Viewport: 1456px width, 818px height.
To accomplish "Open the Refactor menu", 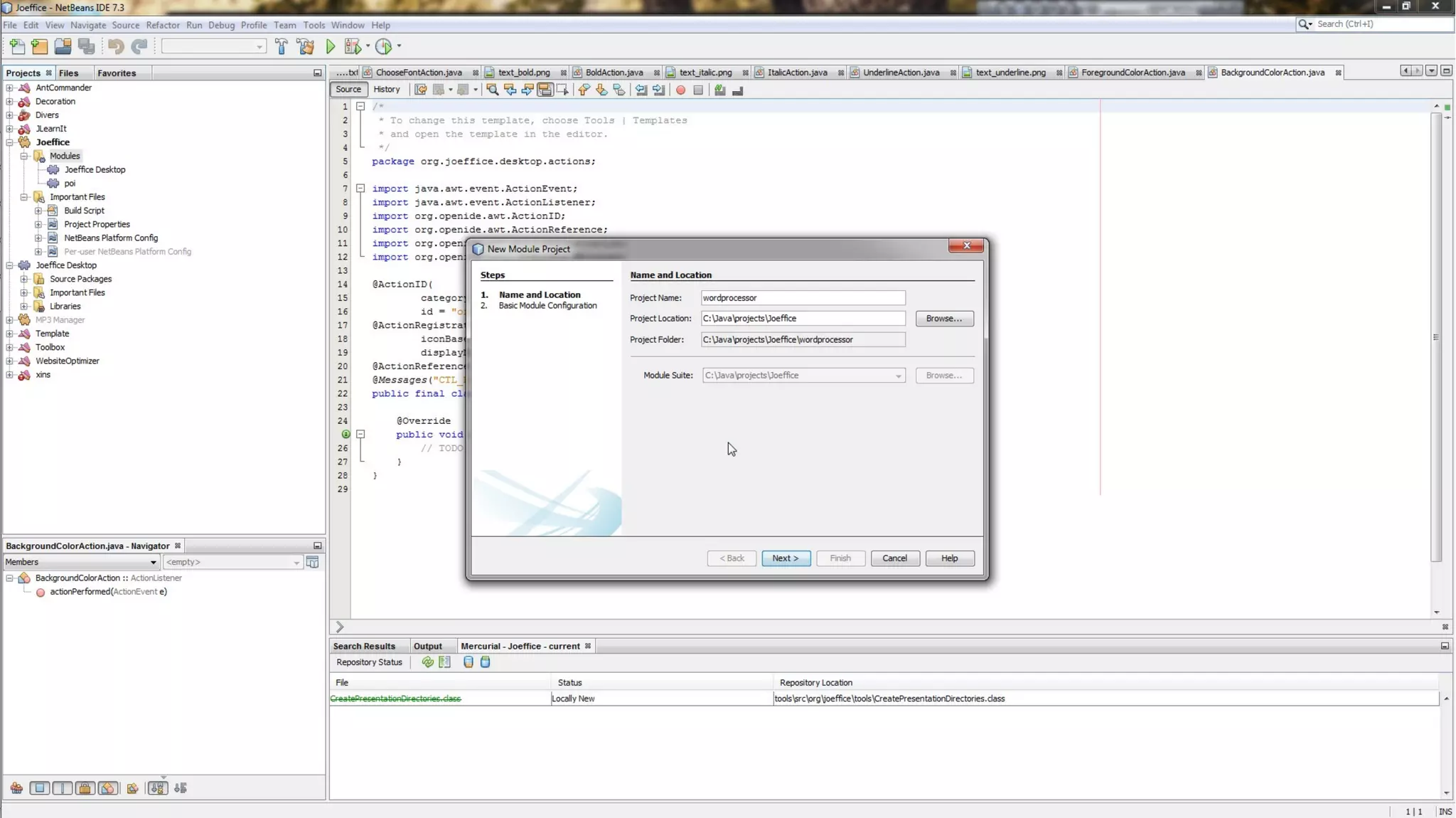I will point(162,25).
